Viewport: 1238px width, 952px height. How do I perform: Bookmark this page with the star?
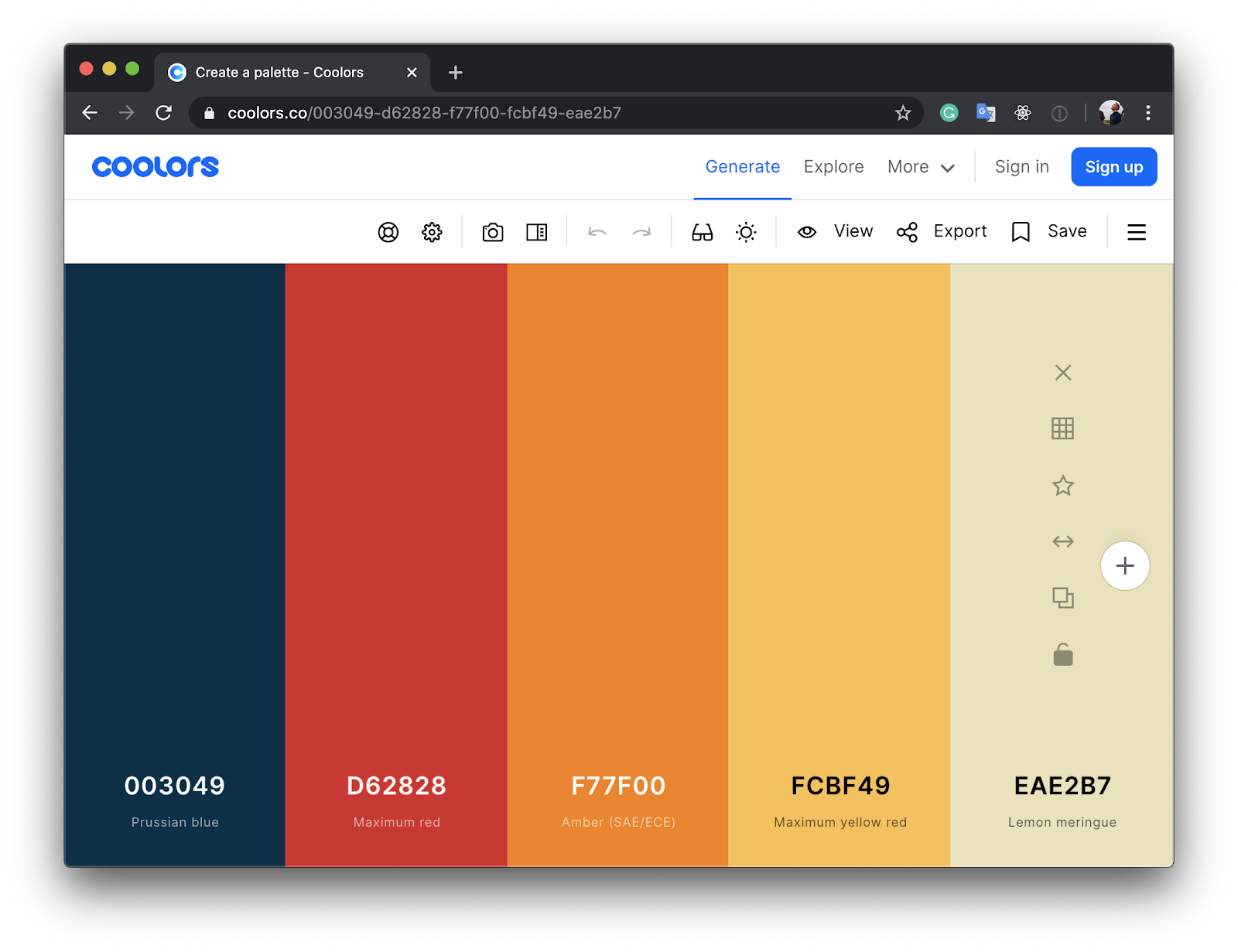point(903,113)
